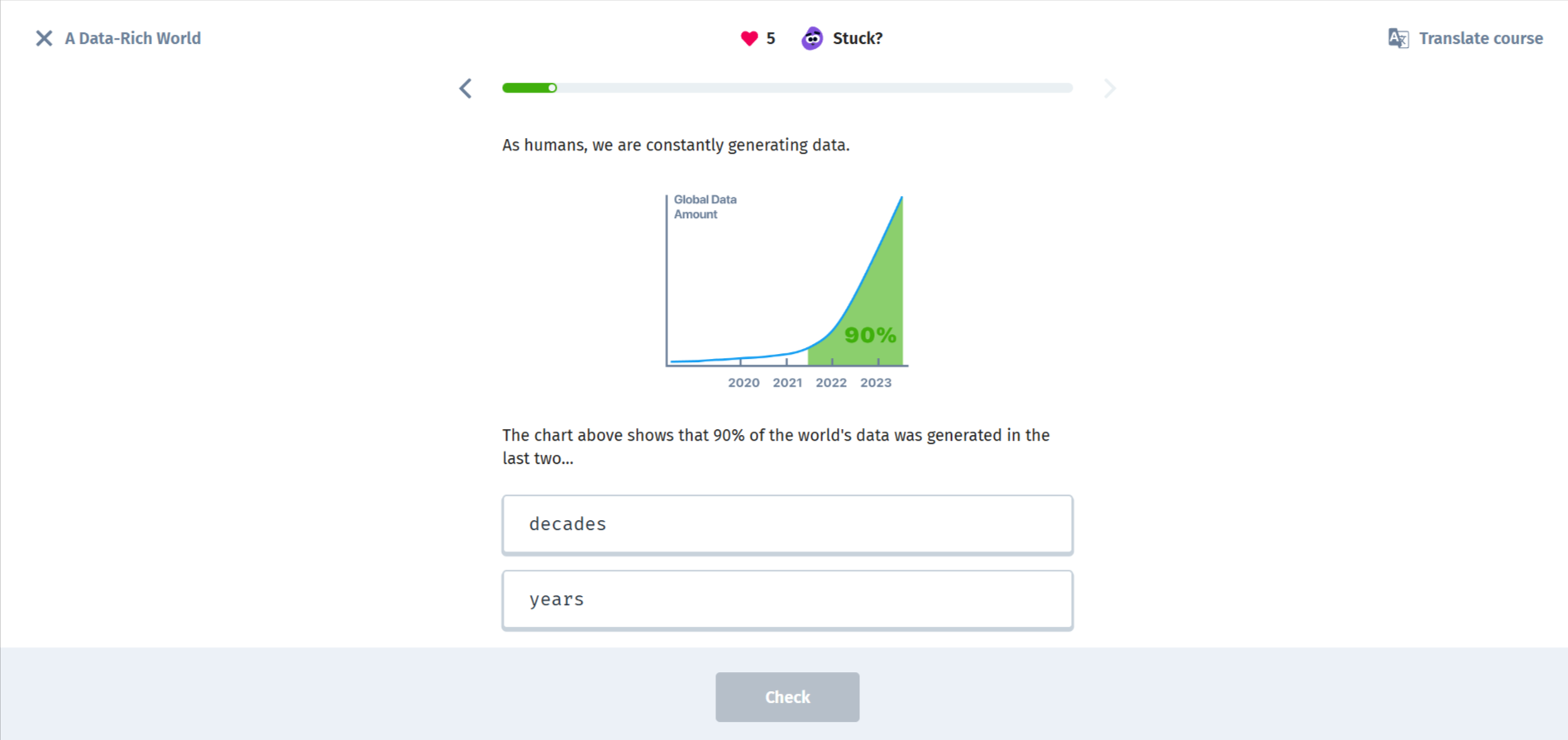Open the 'Stuck?' help text
This screenshot has width=1568, height=740.
tap(858, 38)
